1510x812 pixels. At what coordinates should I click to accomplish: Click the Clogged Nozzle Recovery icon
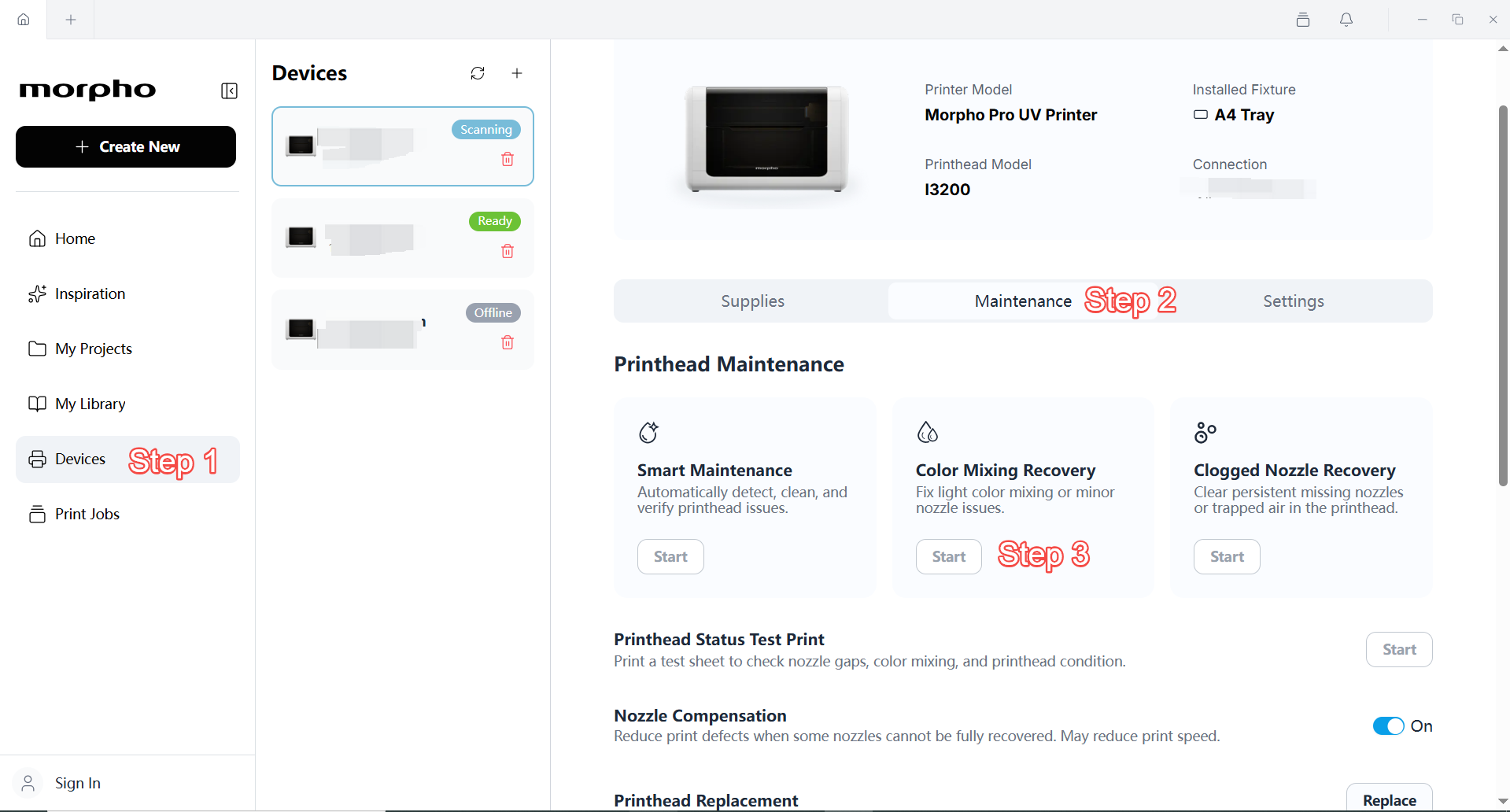click(x=1205, y=432)
